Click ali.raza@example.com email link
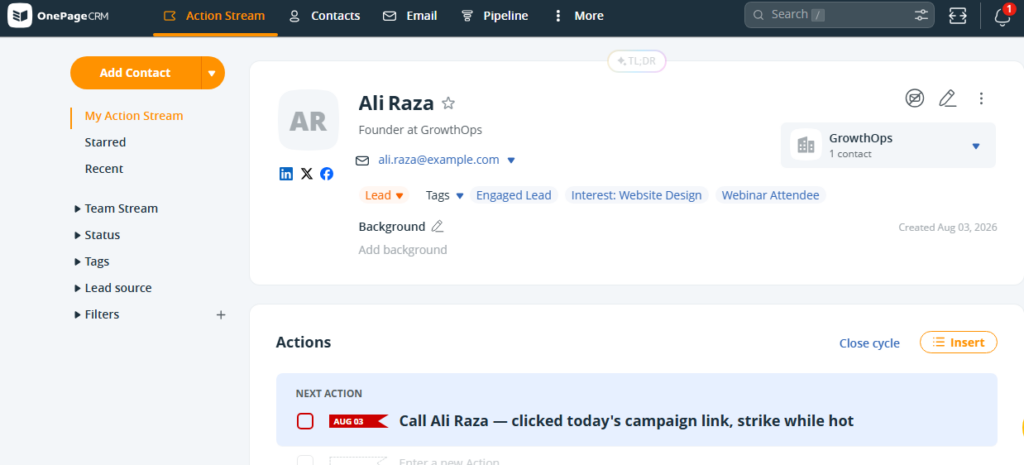Screen dimensions: 1024x465 pyautogui.click(x=439, y=160)
